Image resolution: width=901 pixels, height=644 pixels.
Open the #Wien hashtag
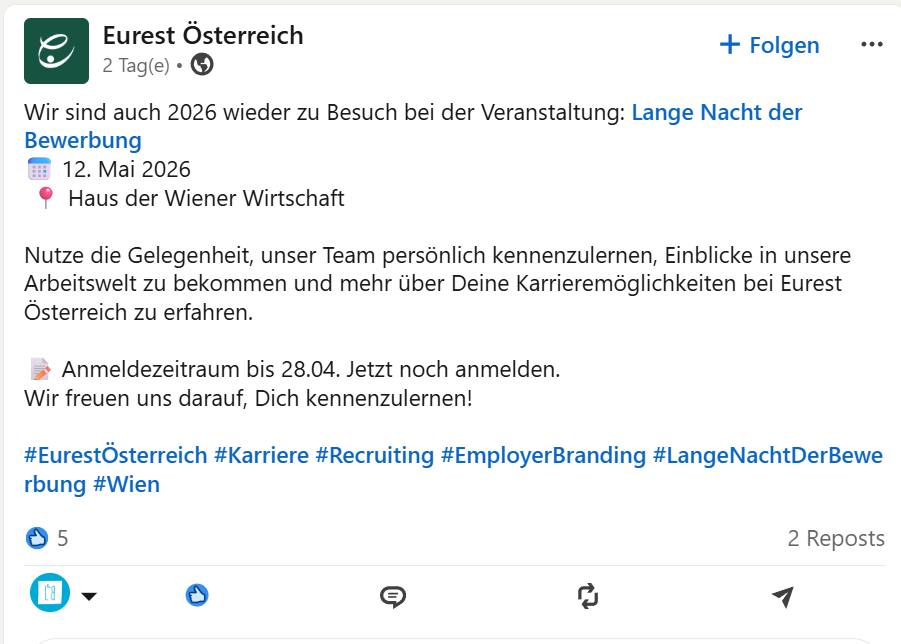126,484
